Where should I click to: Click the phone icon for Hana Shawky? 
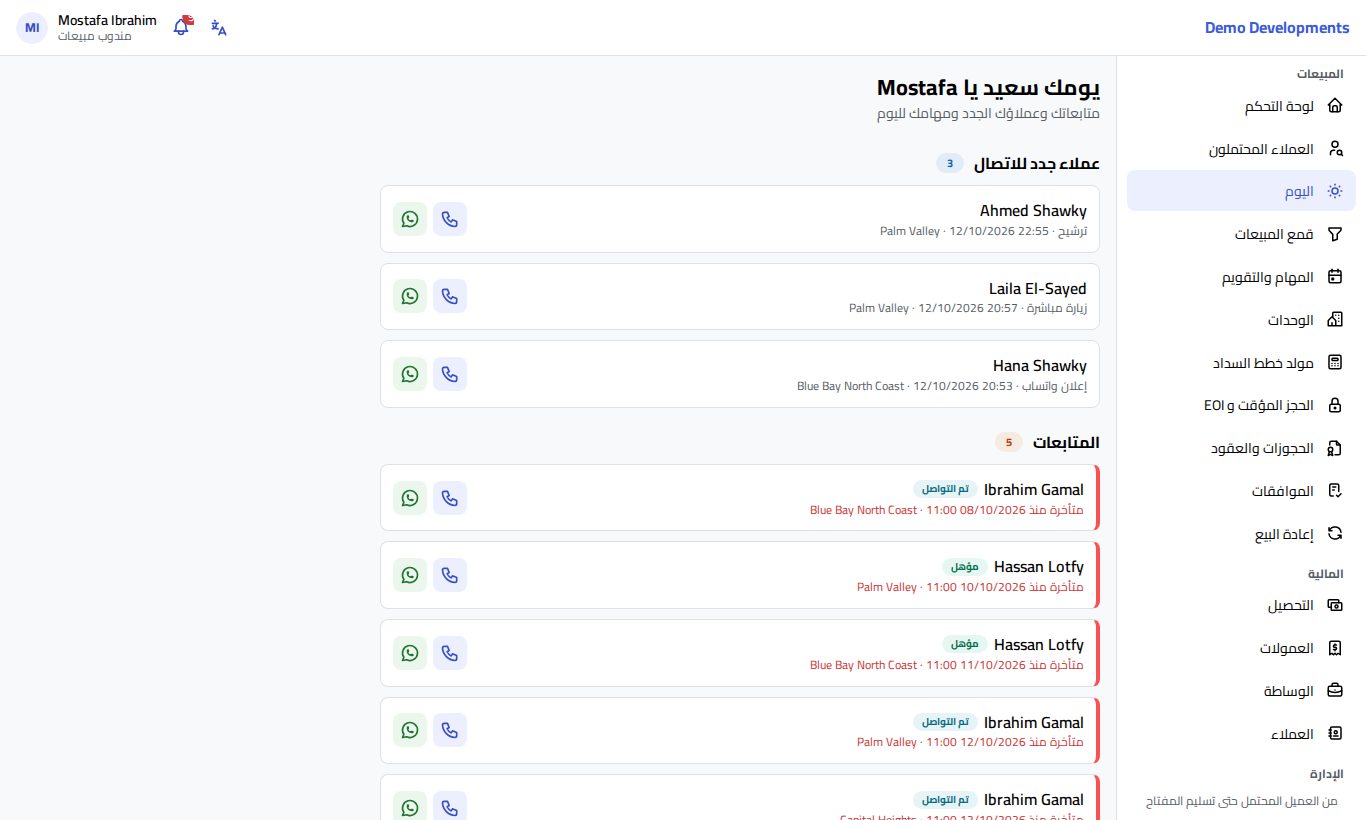tap(450, 374)
